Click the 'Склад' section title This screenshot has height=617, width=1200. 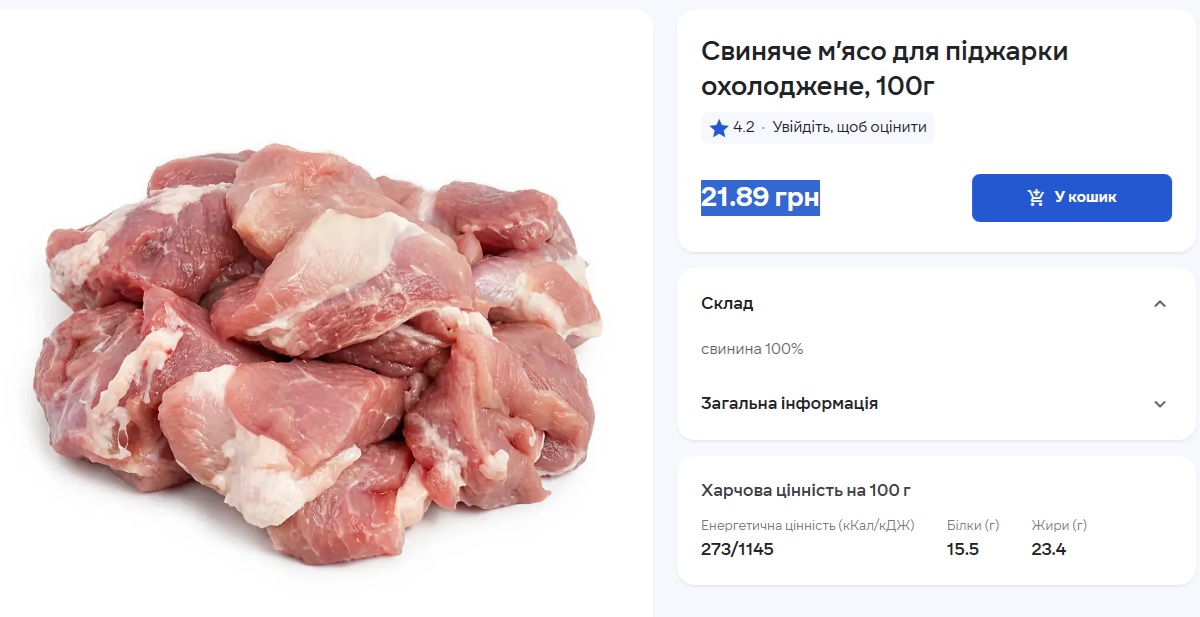click(x=727, y=303)
